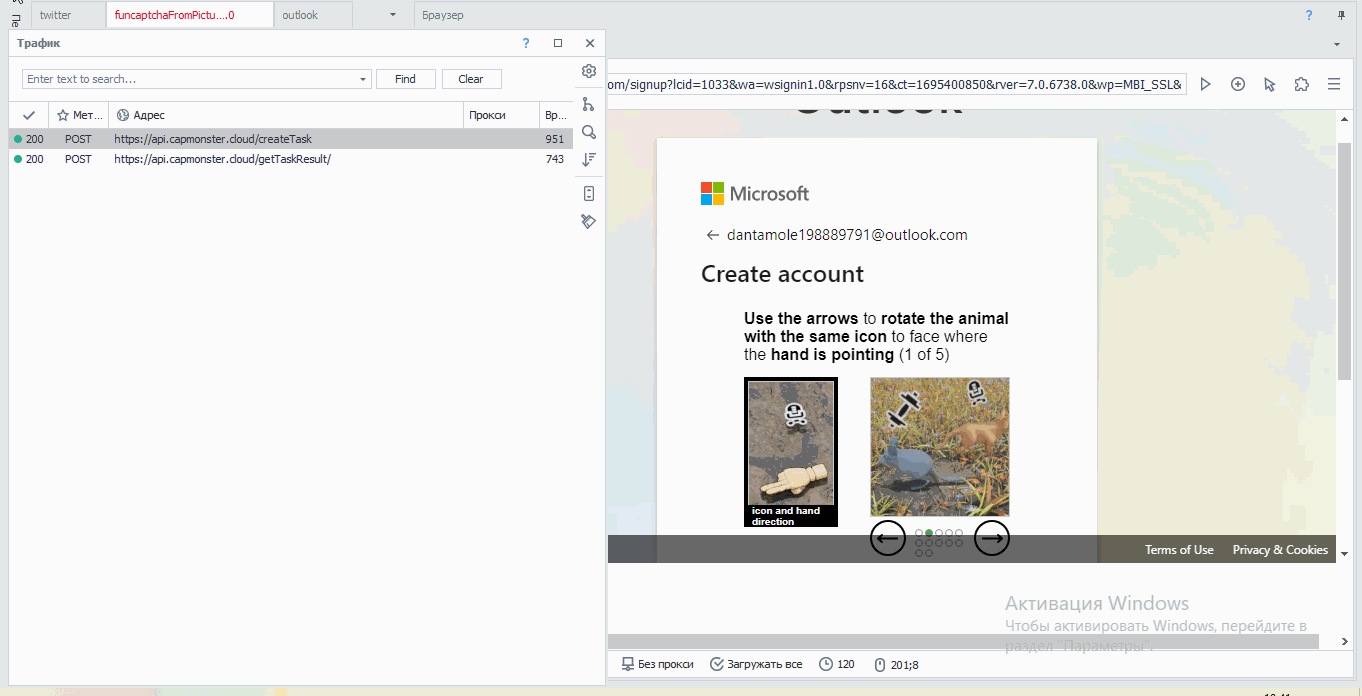The height and width of the screenshot is (696, 1362).
Task: Click the broom clear-traffic icon
Action: 589,221
